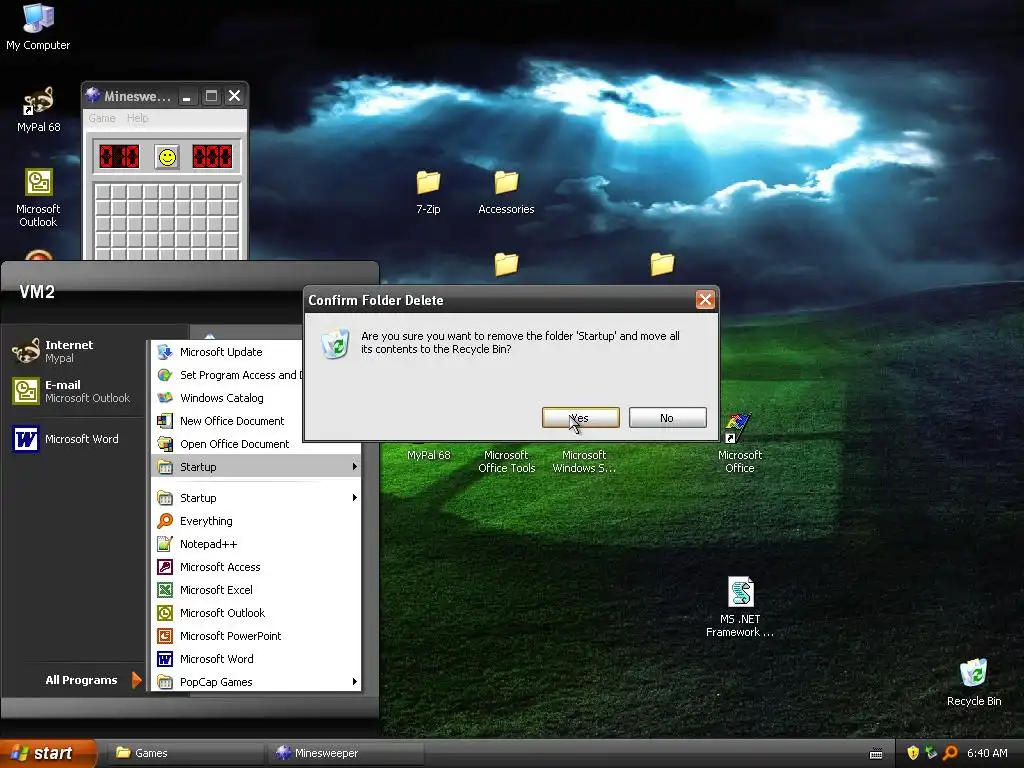The image size is (1024, 768).
Task: Launch Notepad++ from the programs list
Action: (x=256, y=544)
